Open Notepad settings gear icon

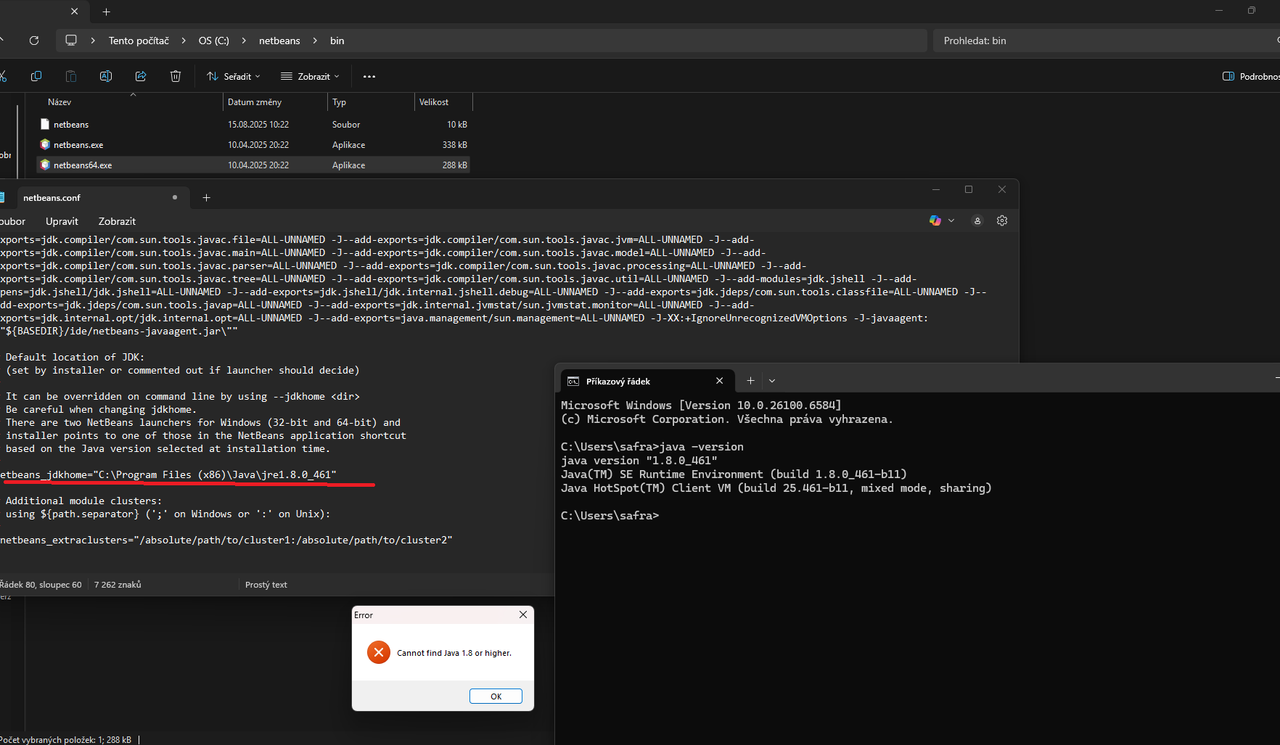tap(1002, 221)
